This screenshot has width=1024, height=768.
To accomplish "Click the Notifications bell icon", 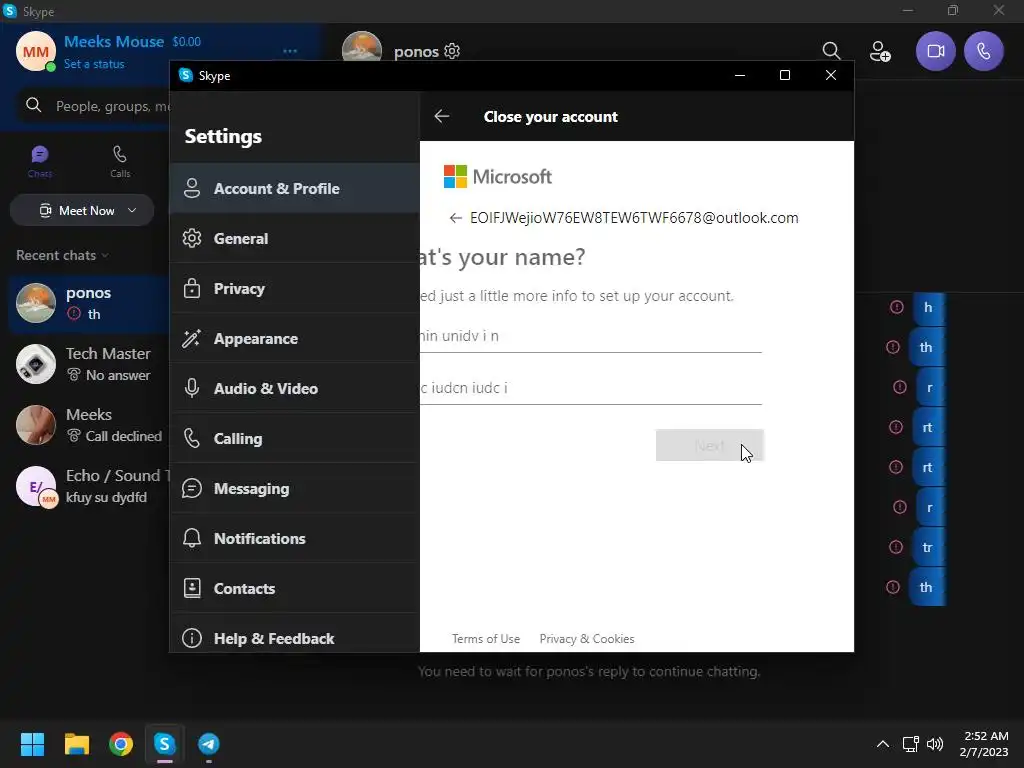I will coord(192,538).
